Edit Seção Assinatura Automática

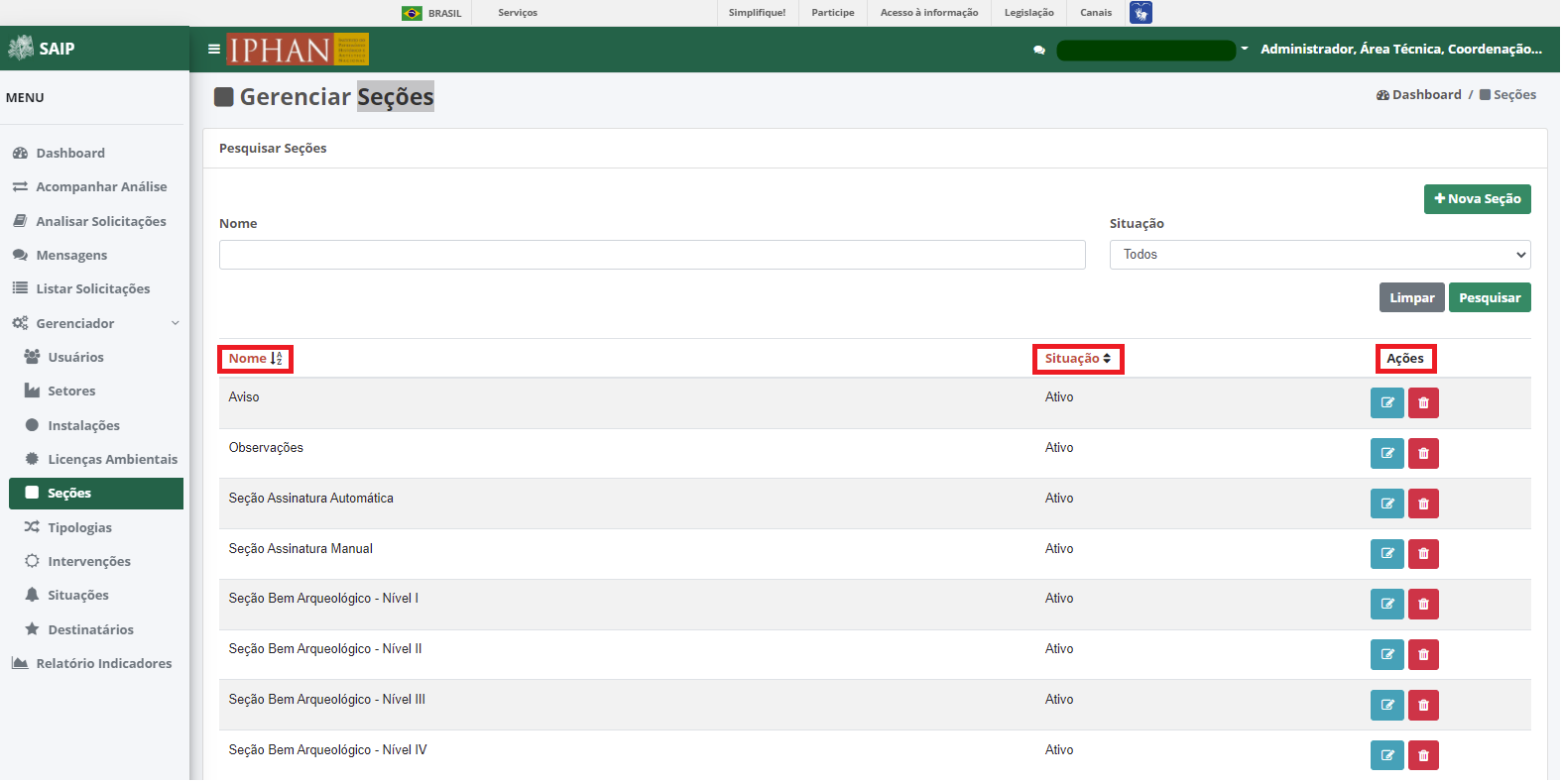pyautogui.click(x=1387, y=504)
